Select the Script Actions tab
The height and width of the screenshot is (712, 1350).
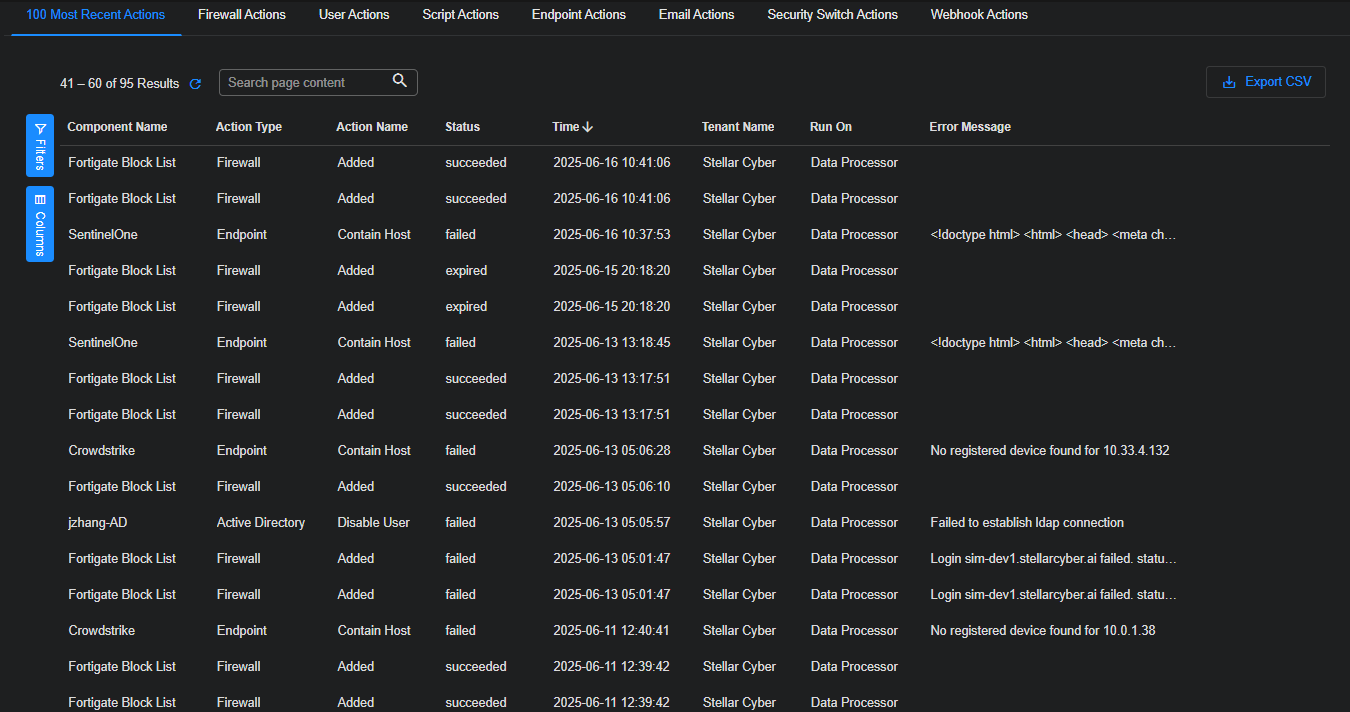tap(460, 15)
